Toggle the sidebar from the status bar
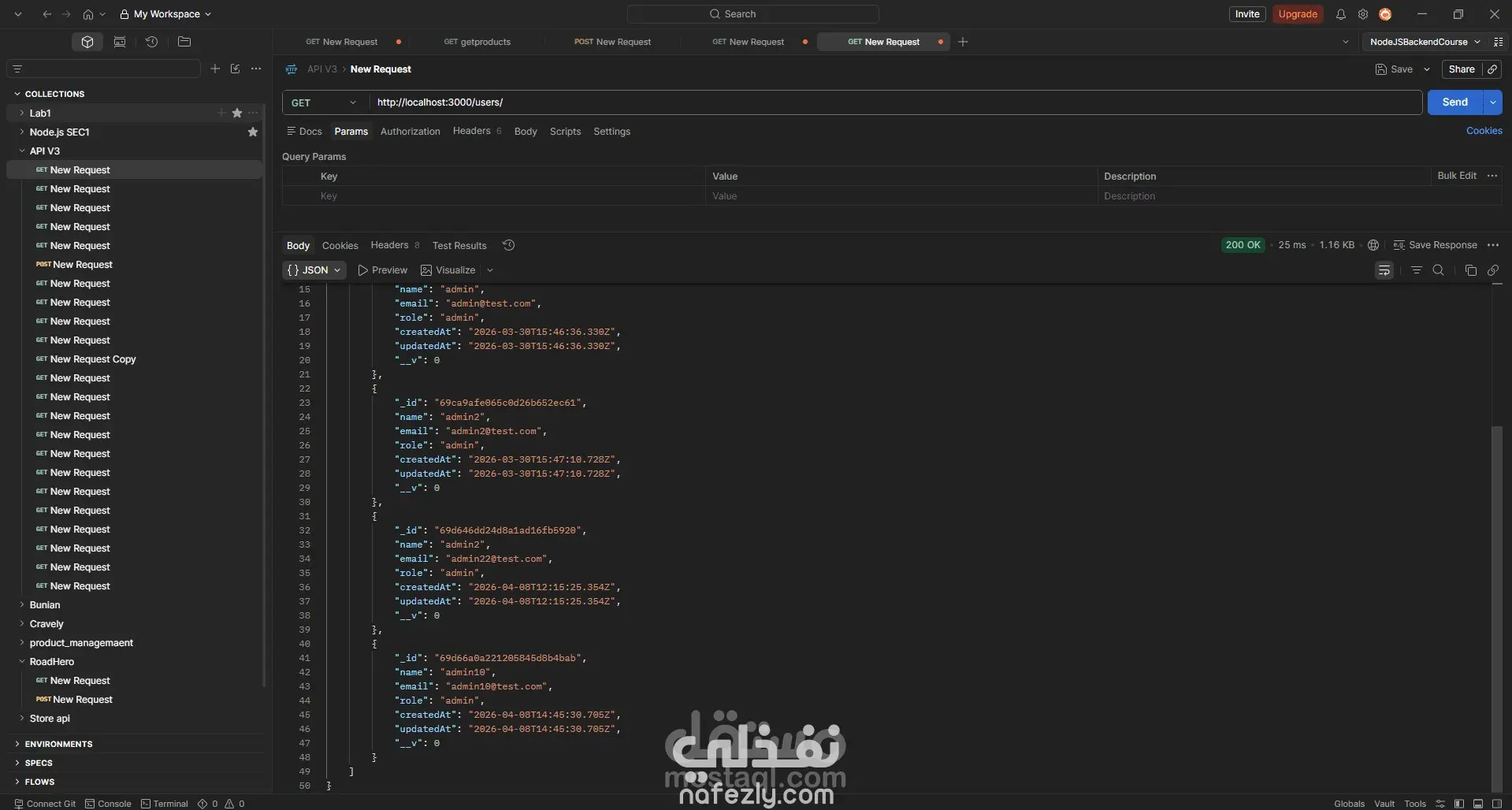Viewport: 1512px width, 810px height. pos(1459,804)
